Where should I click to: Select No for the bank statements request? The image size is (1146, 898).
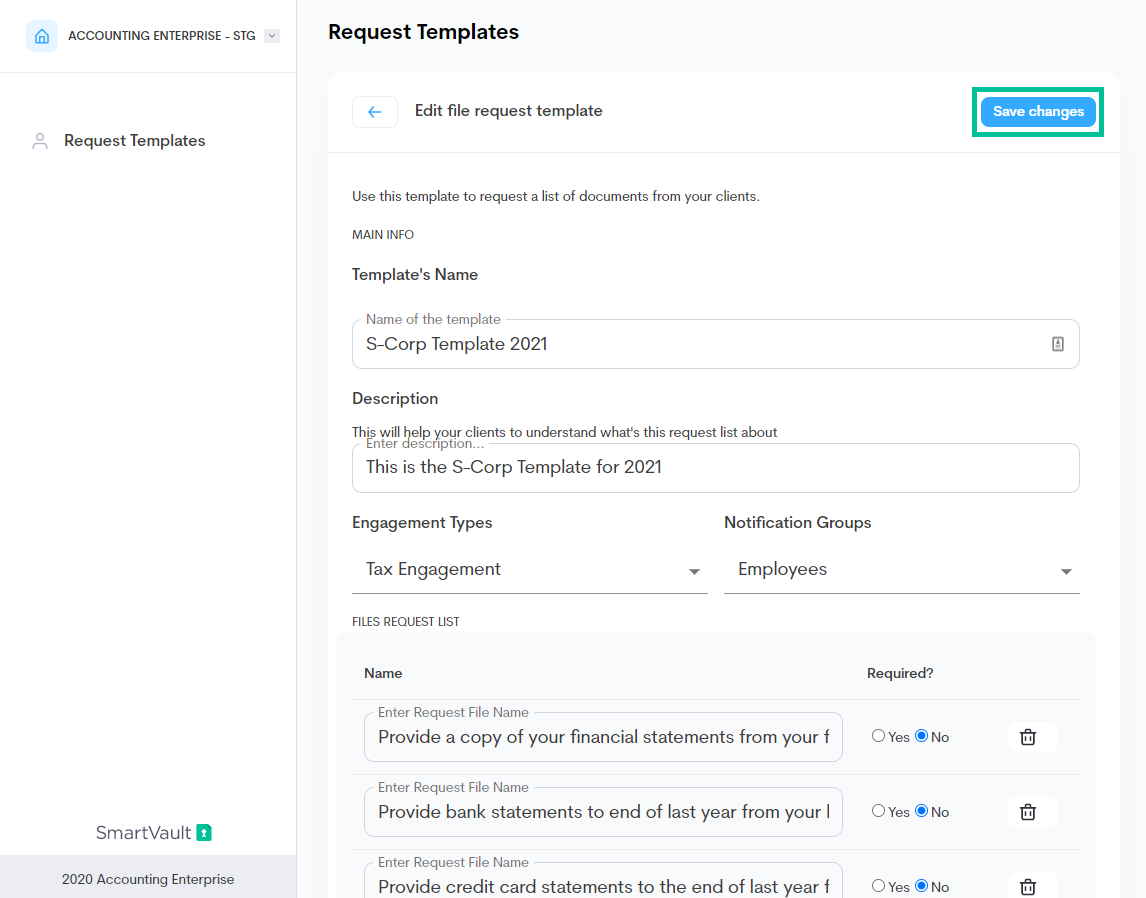(x=921, y=811)
